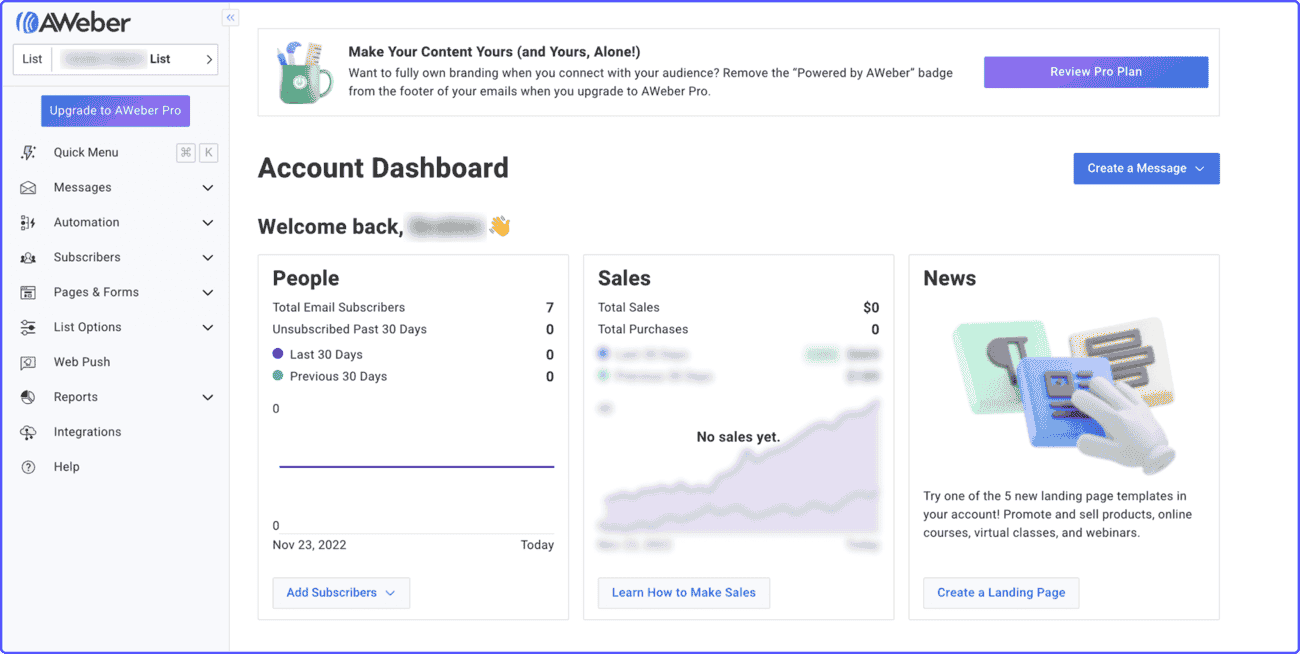The width and height of the screenshot is (1300, 654).
Task: Click the Quick Menu lightning icon
Action: 28,153
